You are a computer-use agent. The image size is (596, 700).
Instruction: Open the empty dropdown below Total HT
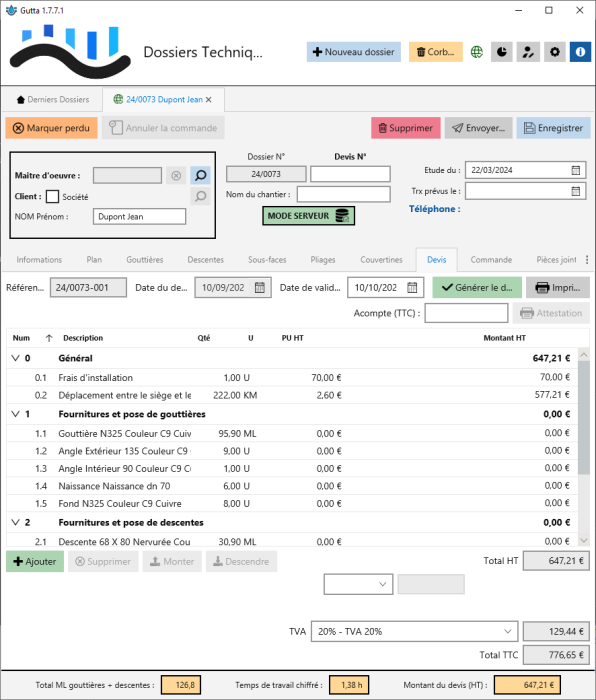[x=358, y=584]
